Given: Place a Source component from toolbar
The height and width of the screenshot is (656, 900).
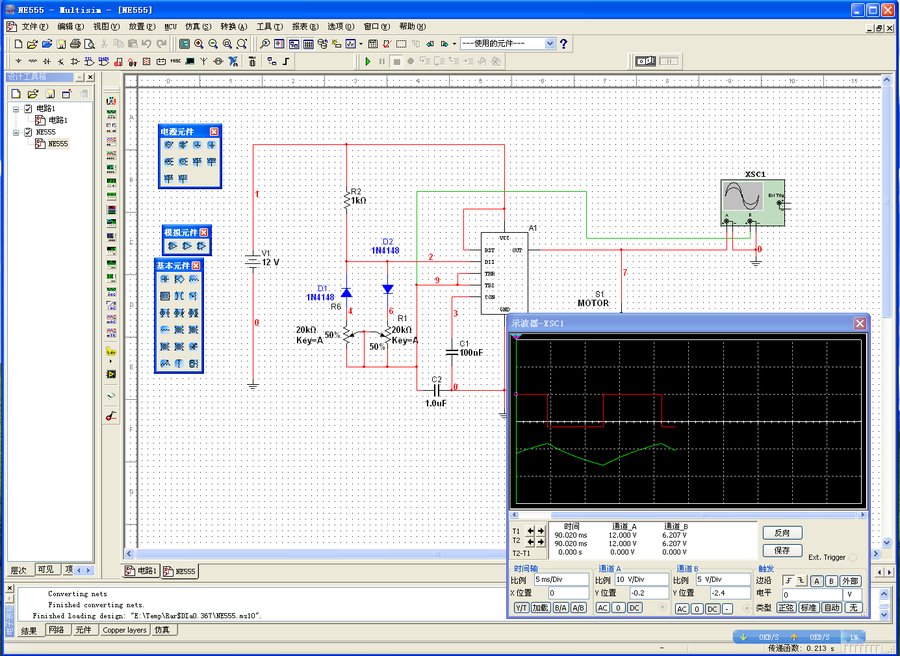Looking at the screenshot, I should pos(18,61).
